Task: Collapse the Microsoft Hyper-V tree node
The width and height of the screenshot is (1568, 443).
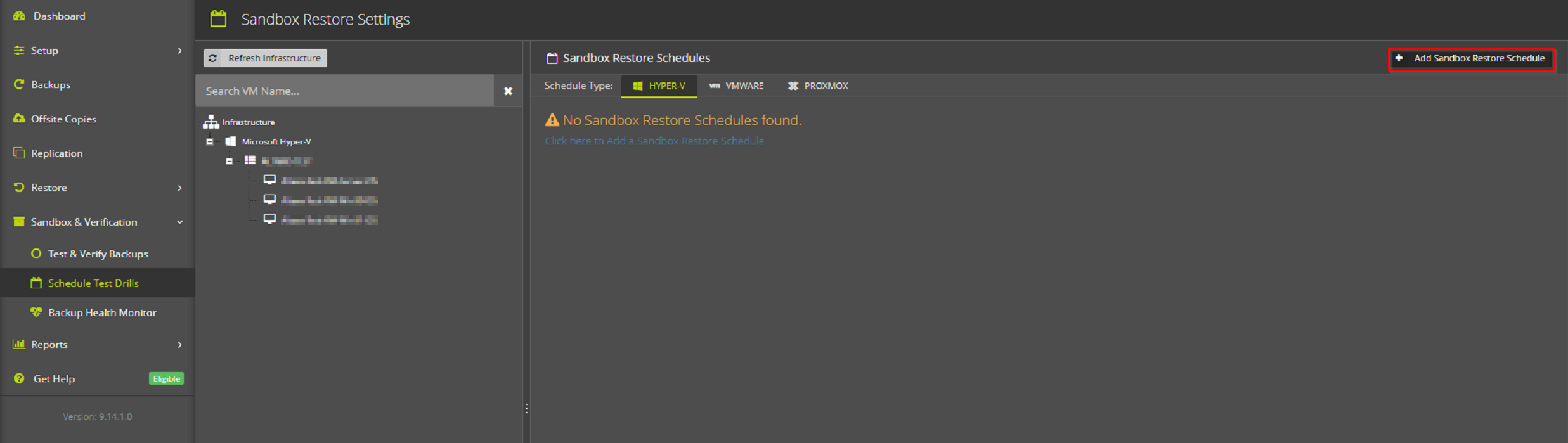Action: tap(210, 142)
